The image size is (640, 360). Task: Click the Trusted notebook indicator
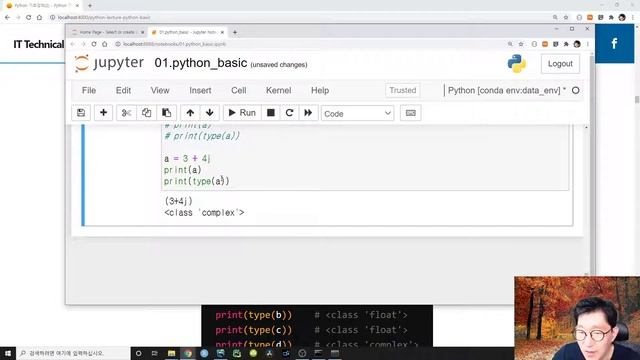coord(402,90)
